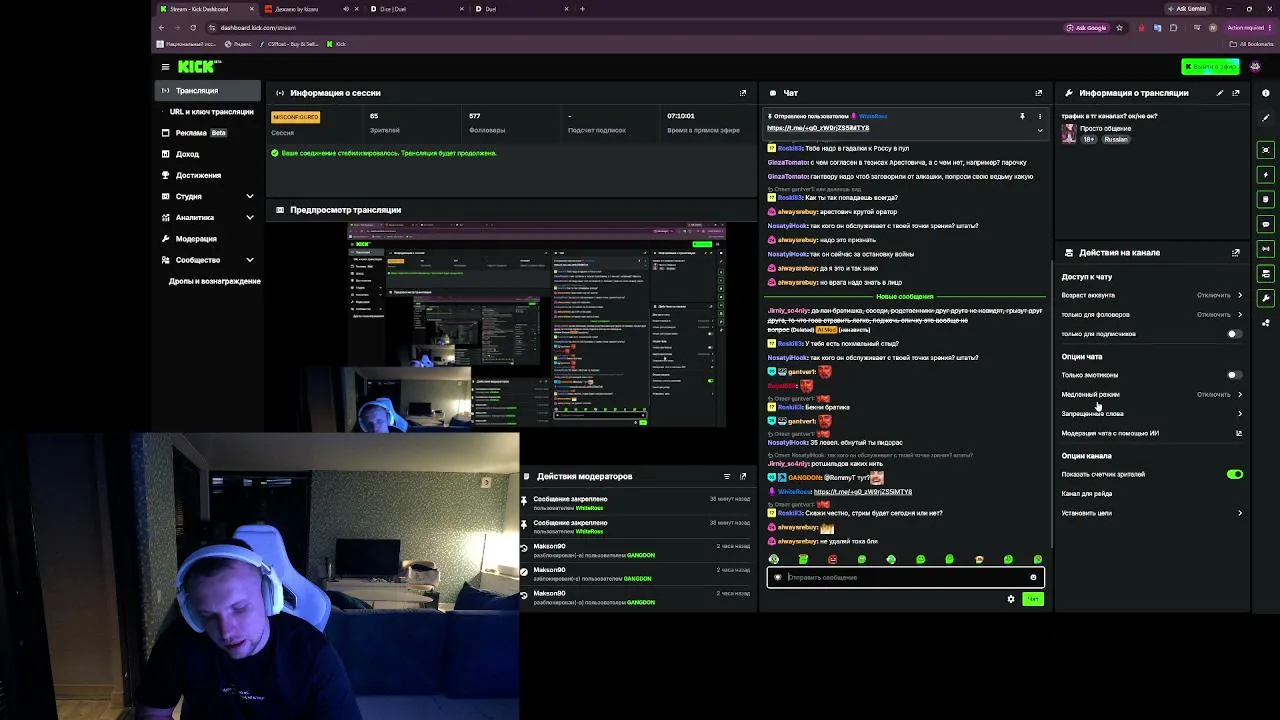Open banned words setting

point(1152,413)
